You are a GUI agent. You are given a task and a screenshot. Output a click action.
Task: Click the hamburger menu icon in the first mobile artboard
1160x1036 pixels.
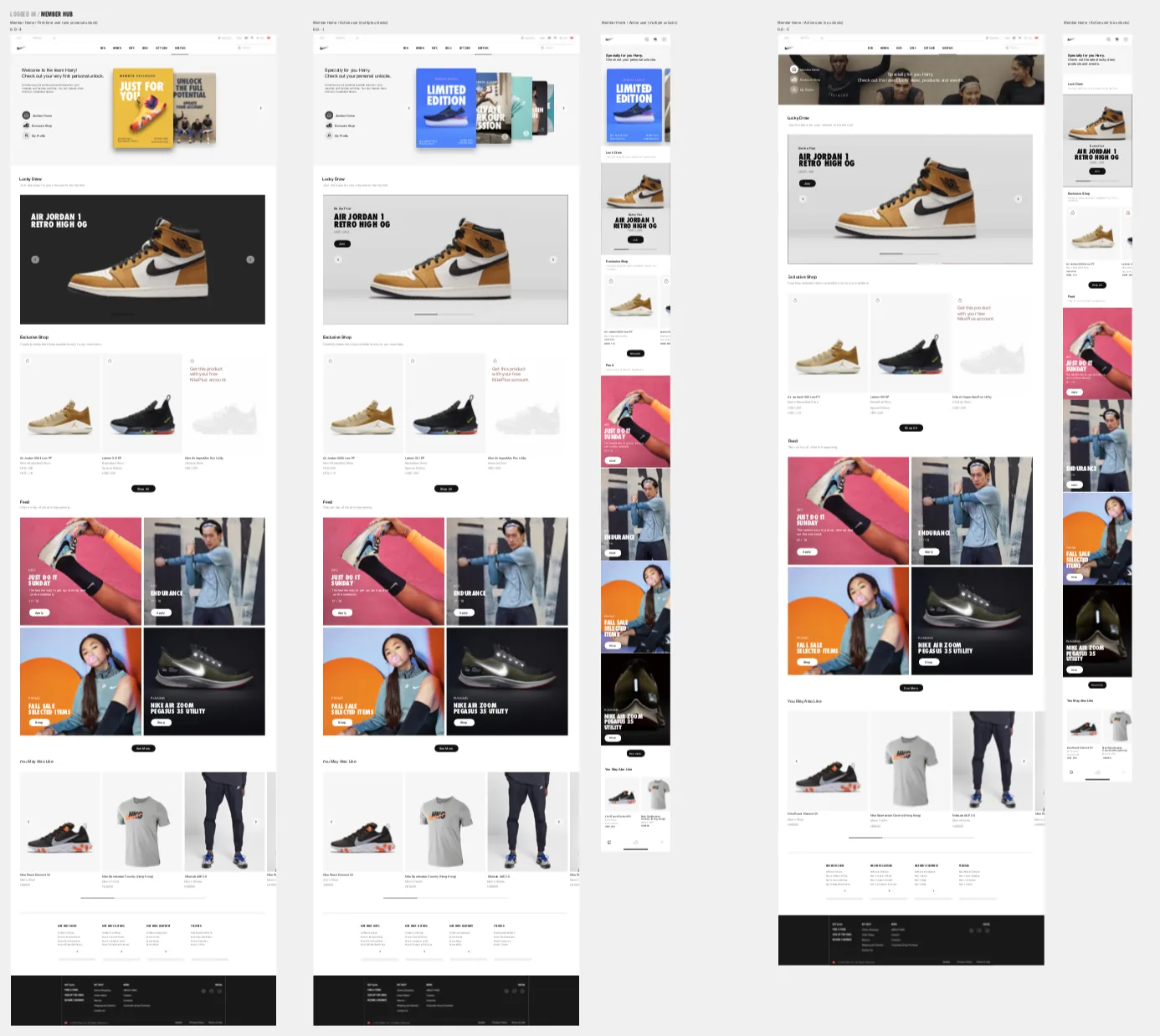(x=665, y=39)
